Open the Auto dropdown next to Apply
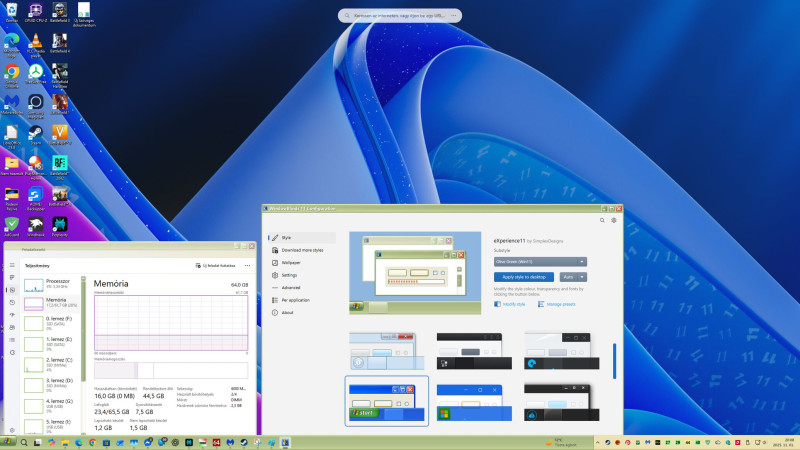The width and height of the screenshot is (800, 450). pos(573,277)
